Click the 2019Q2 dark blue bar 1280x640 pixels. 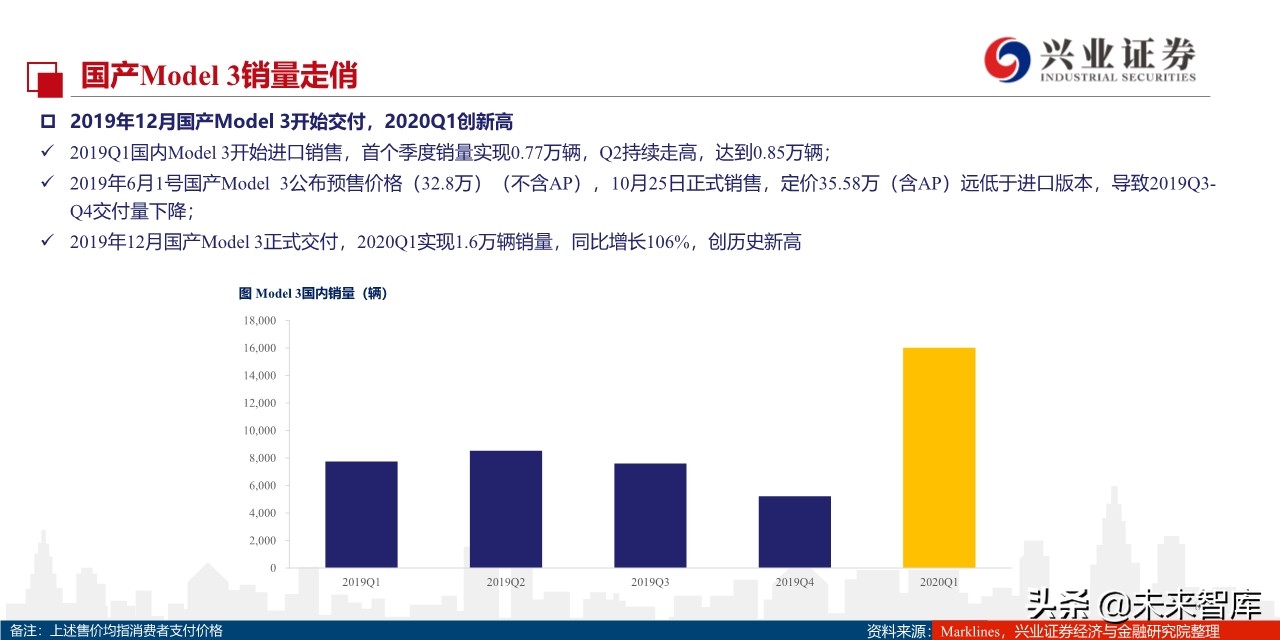pyautogui.click(x=506, y=508)
